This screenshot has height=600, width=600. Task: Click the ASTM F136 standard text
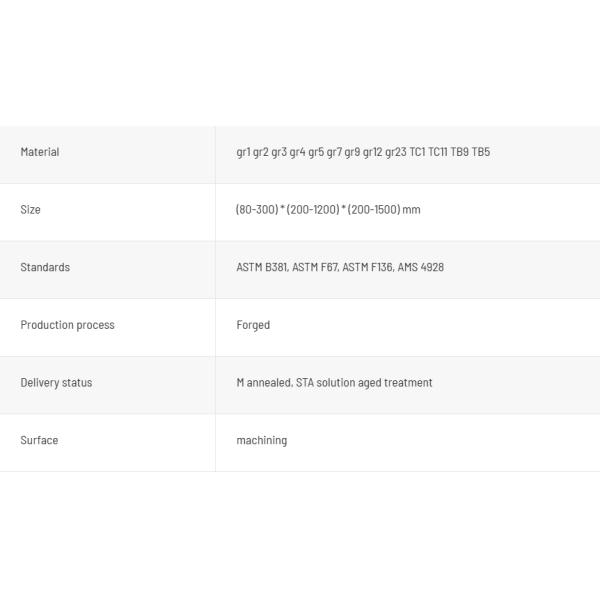click(367, 267)
